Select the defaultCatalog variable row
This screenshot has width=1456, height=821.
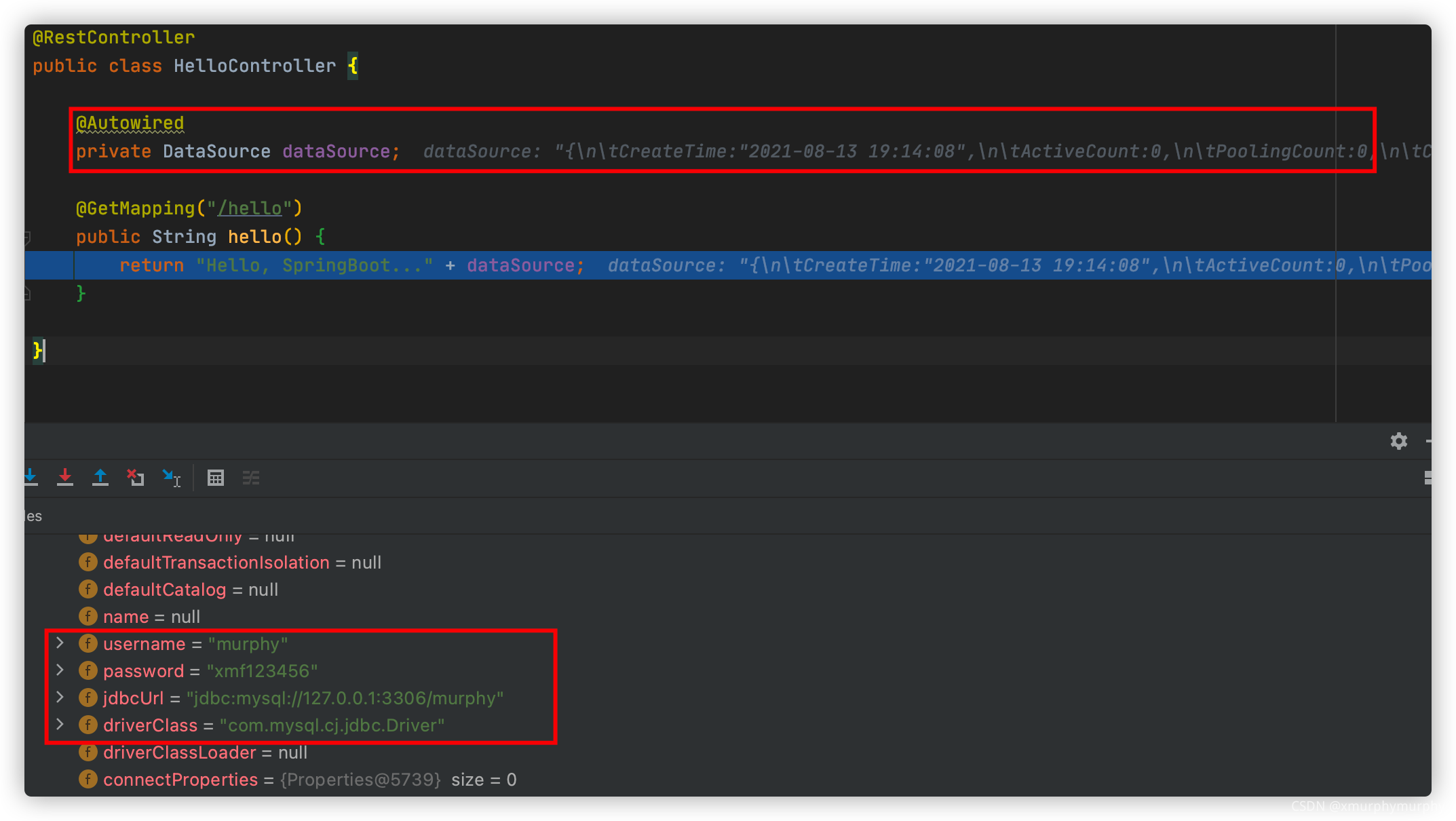(164, 590)
